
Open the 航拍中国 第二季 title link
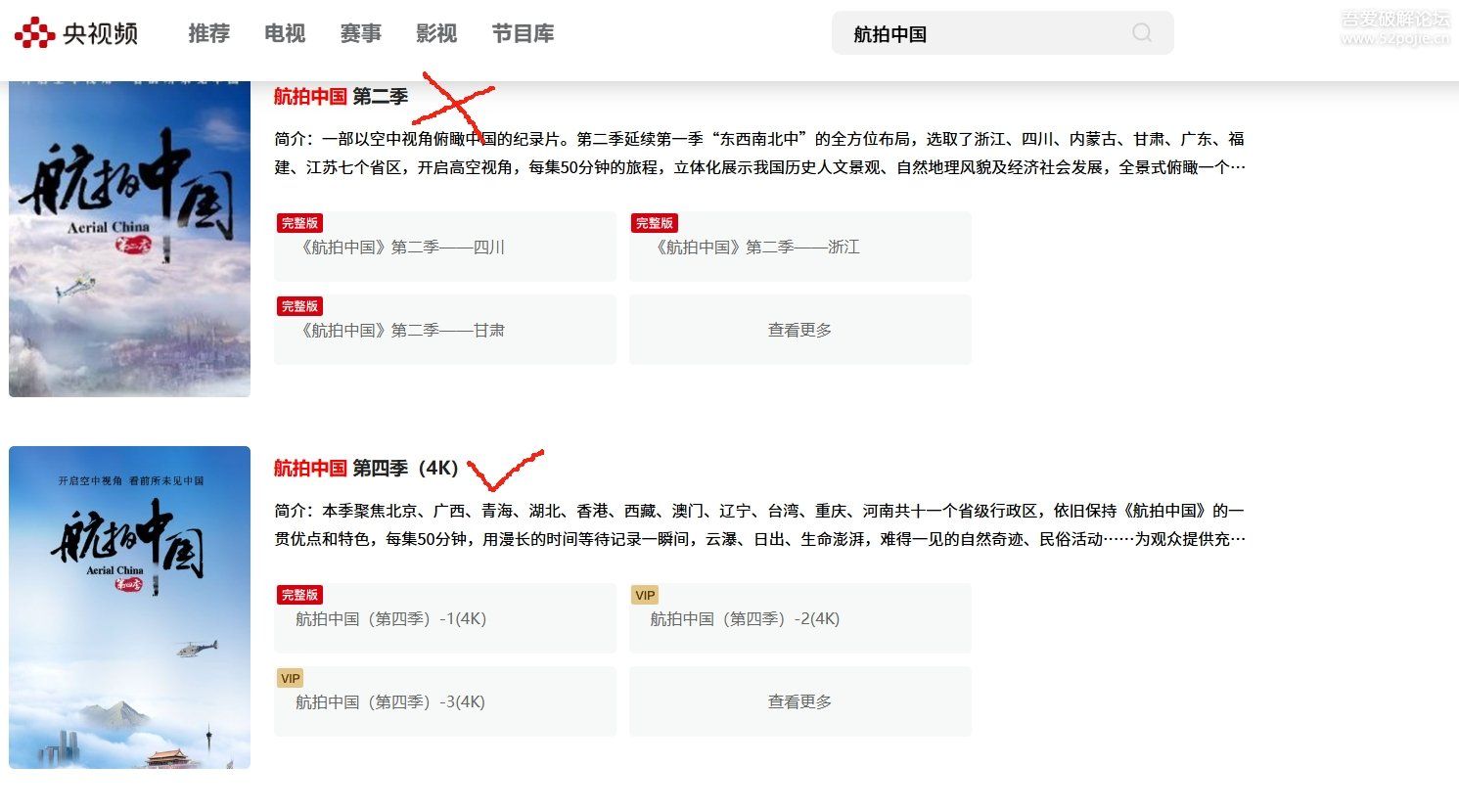point(341,96)
